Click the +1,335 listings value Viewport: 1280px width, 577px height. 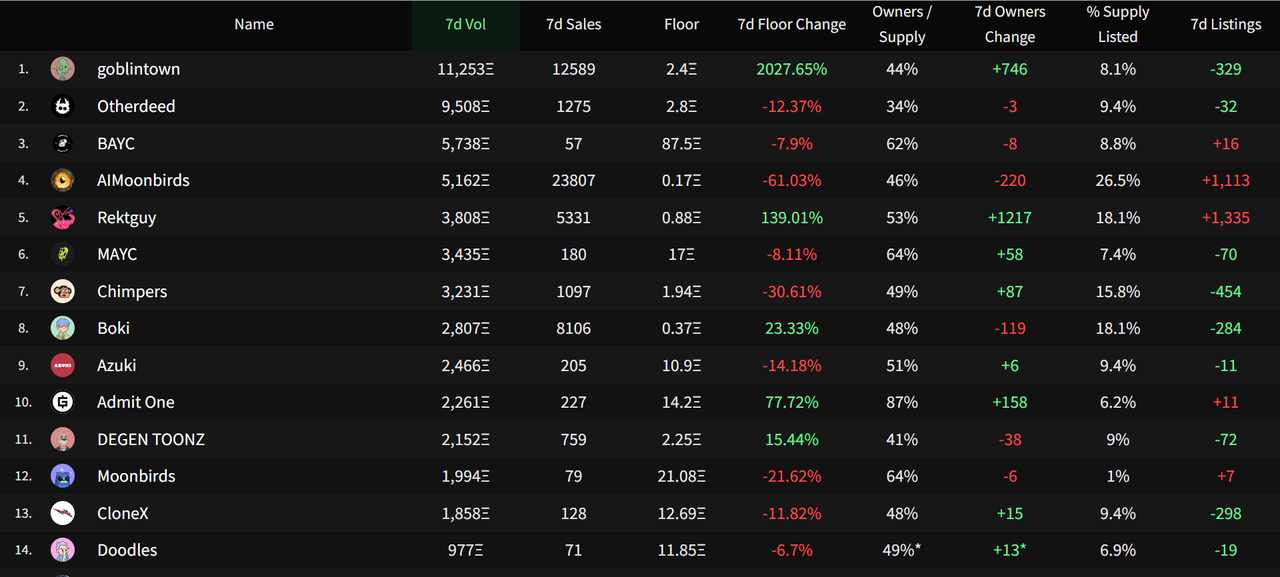coord(1226,217)
